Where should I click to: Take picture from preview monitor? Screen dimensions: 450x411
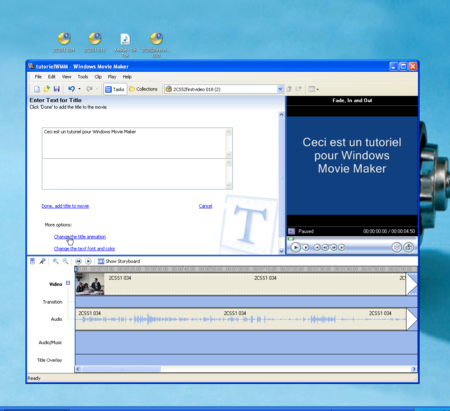[x=409, y=247]
